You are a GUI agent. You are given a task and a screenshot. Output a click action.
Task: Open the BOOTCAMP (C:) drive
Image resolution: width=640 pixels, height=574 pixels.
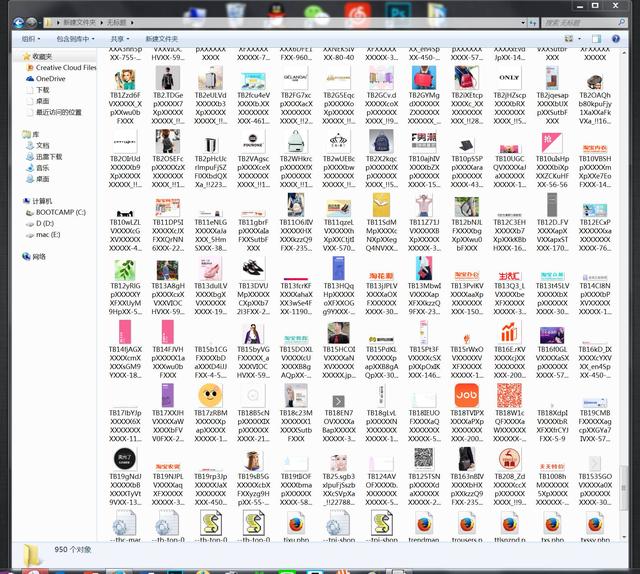60,212
